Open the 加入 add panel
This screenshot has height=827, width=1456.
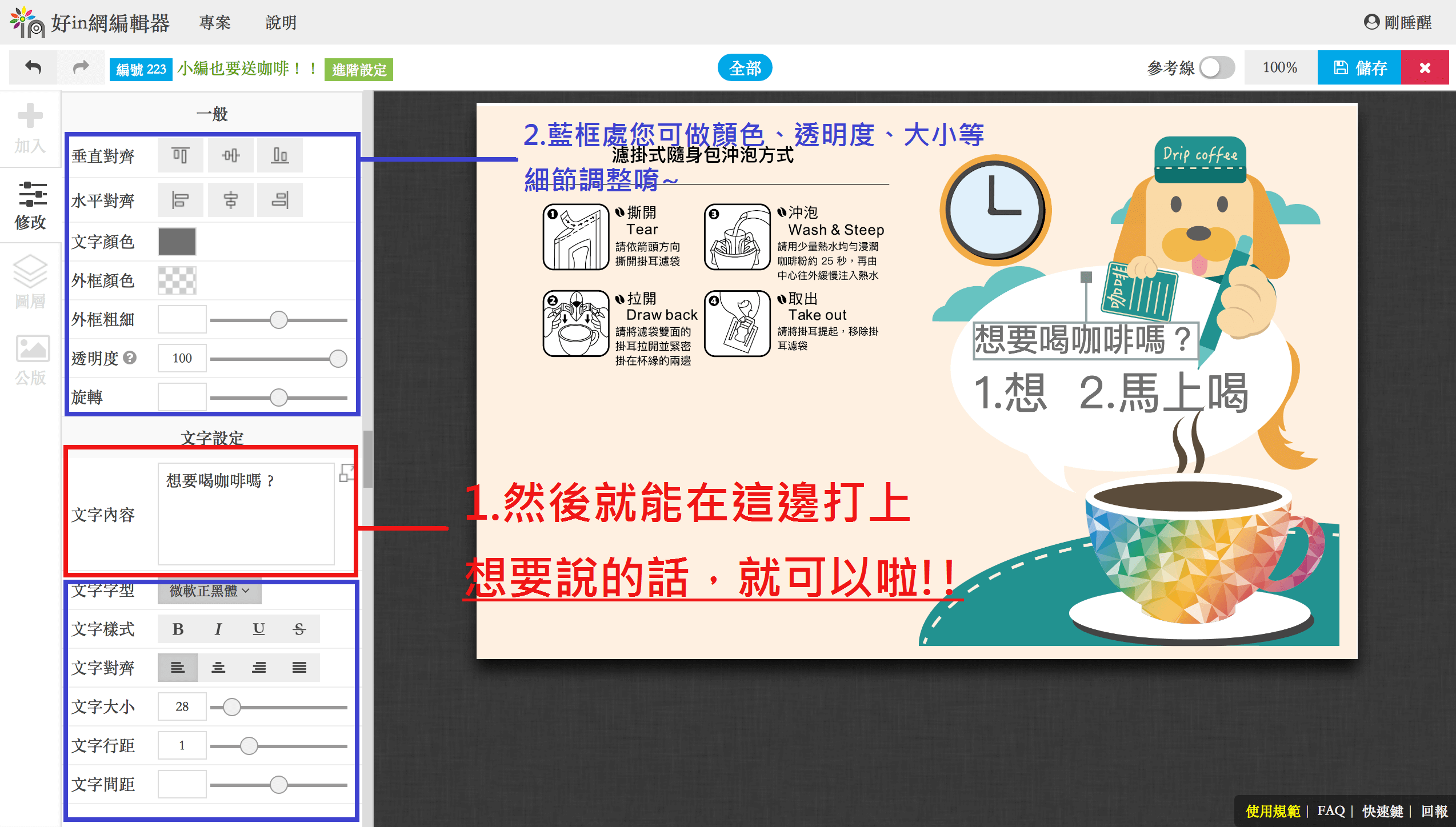pyautogui.click(x=30, y=129)
